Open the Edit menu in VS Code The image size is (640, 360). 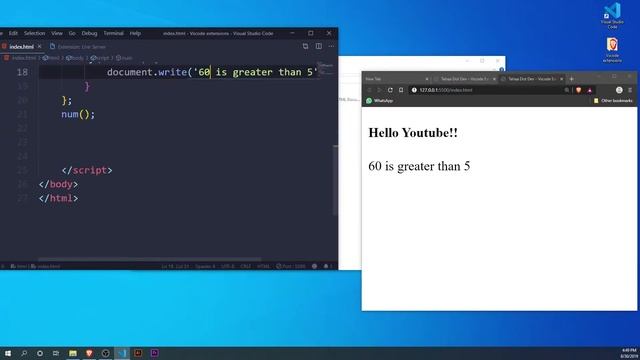(x=13, y=33)
